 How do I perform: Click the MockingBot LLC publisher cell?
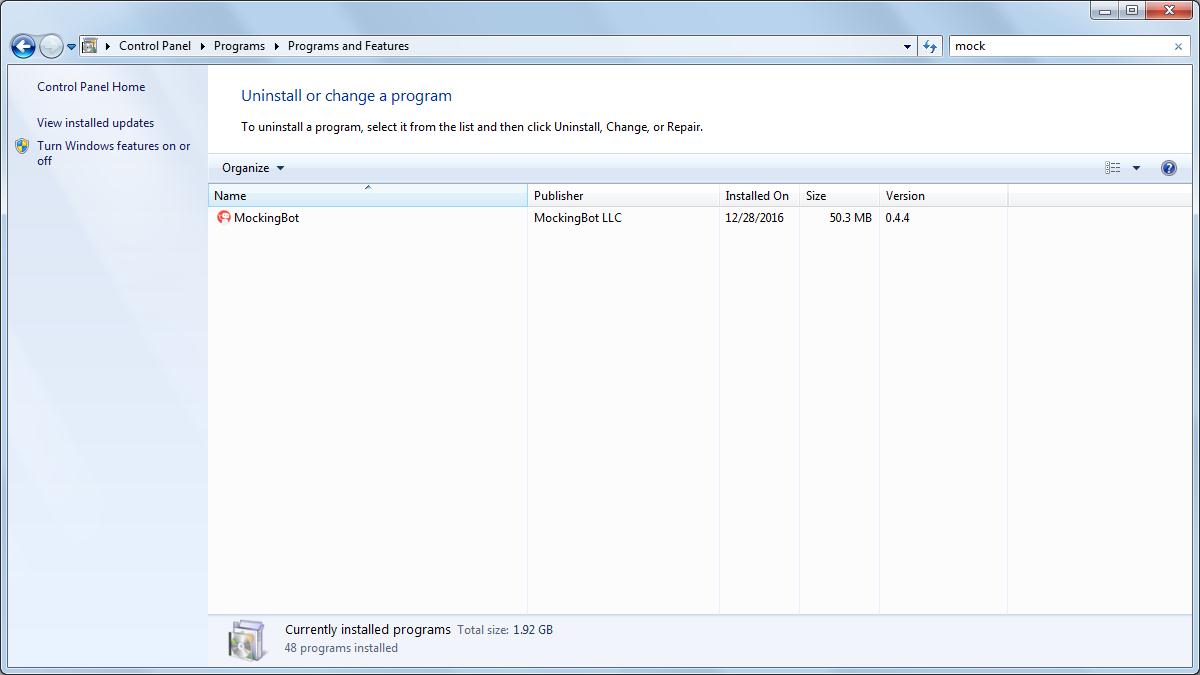(577, 217)
